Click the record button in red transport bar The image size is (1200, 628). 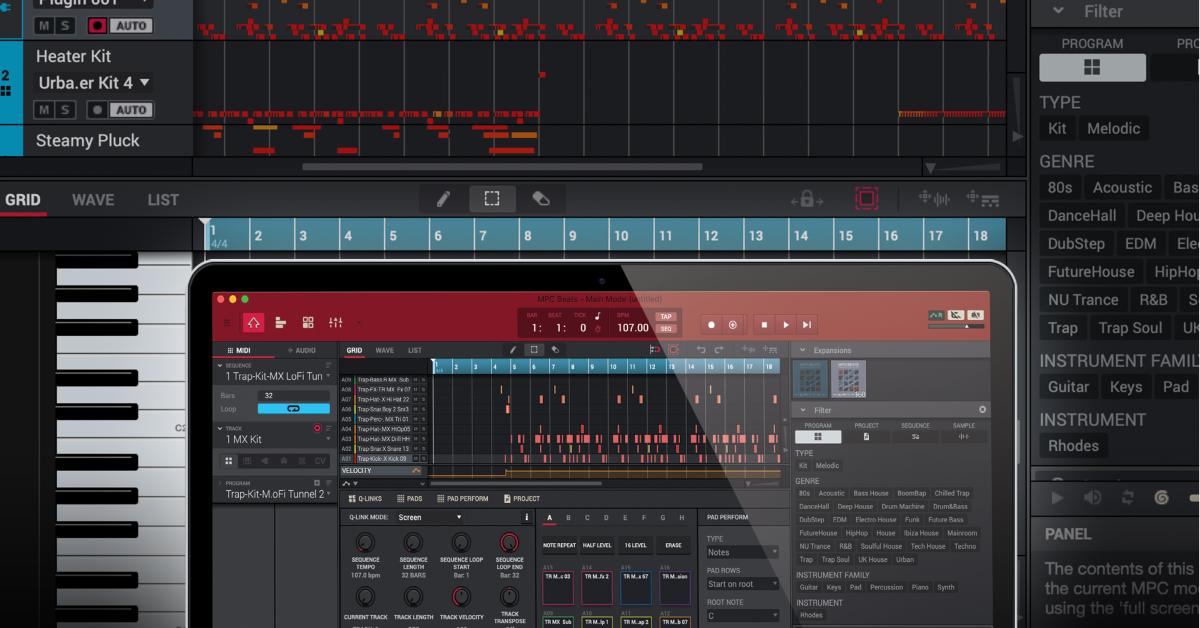[711, 325]
